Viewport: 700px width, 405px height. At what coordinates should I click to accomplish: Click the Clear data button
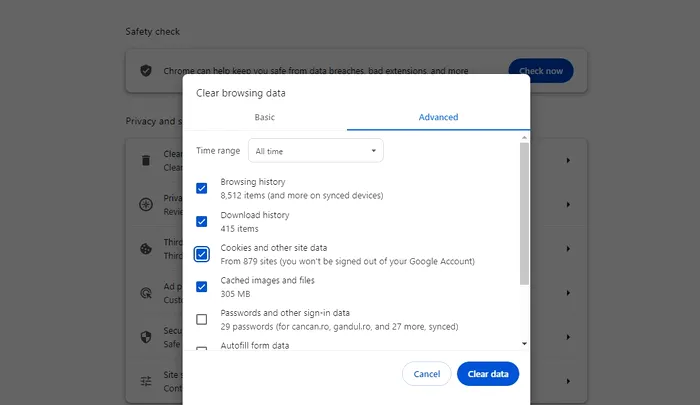488,374
